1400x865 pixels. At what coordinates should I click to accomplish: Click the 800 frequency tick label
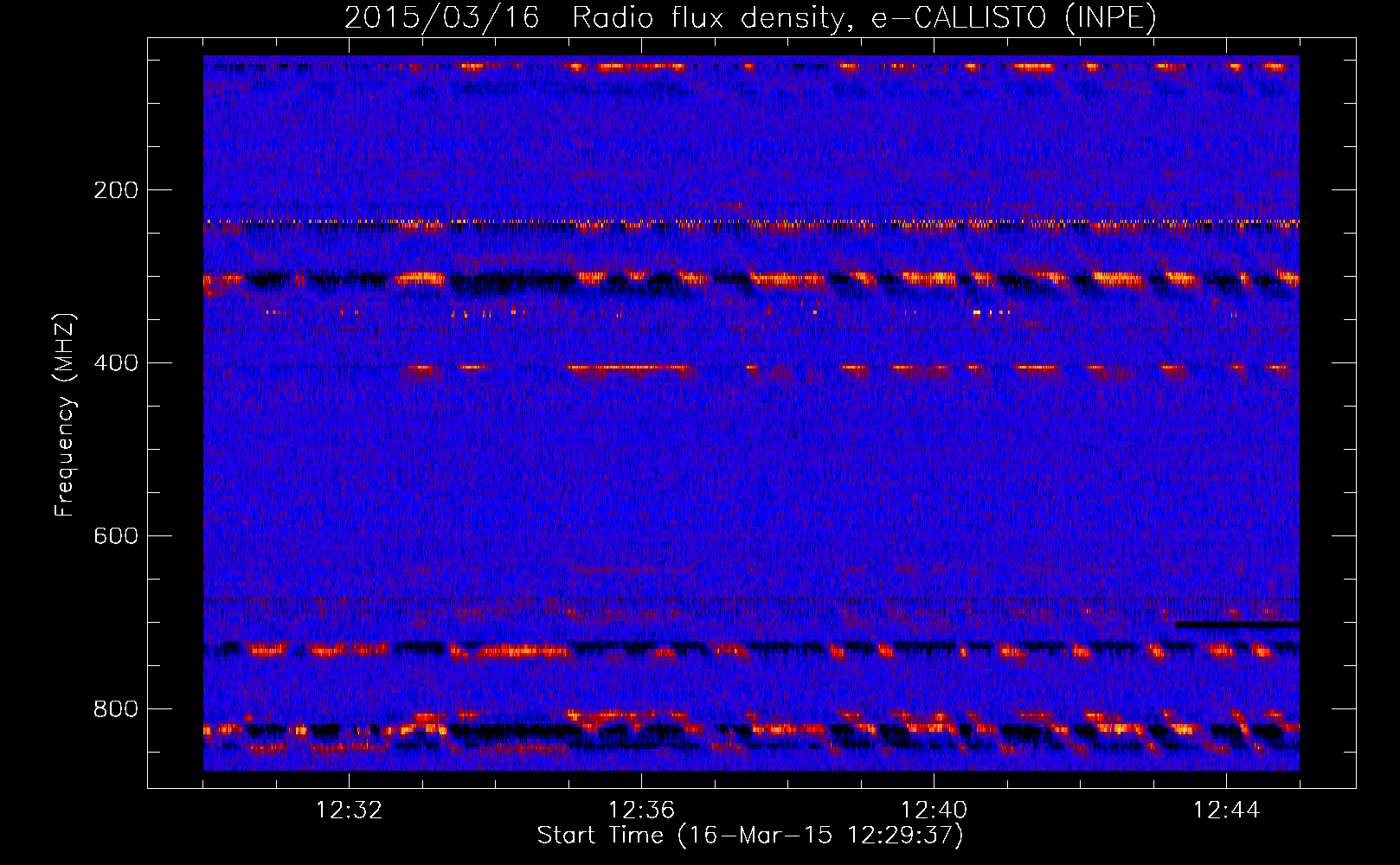click(x=116, y=709)
